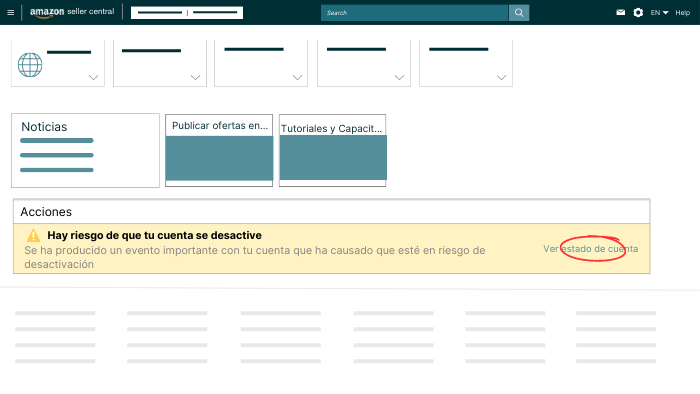Open the settings gear icon
The width and height of the screenshot is (700, 394).
[x=638, y=12]
